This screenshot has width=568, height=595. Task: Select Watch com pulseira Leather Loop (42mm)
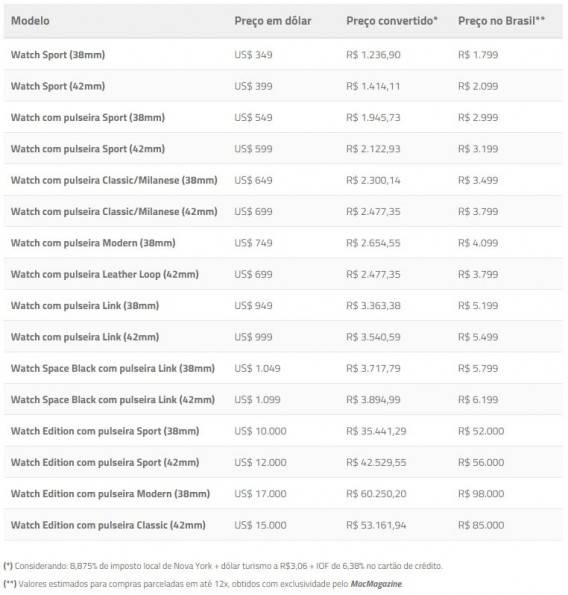click(105, 274)
